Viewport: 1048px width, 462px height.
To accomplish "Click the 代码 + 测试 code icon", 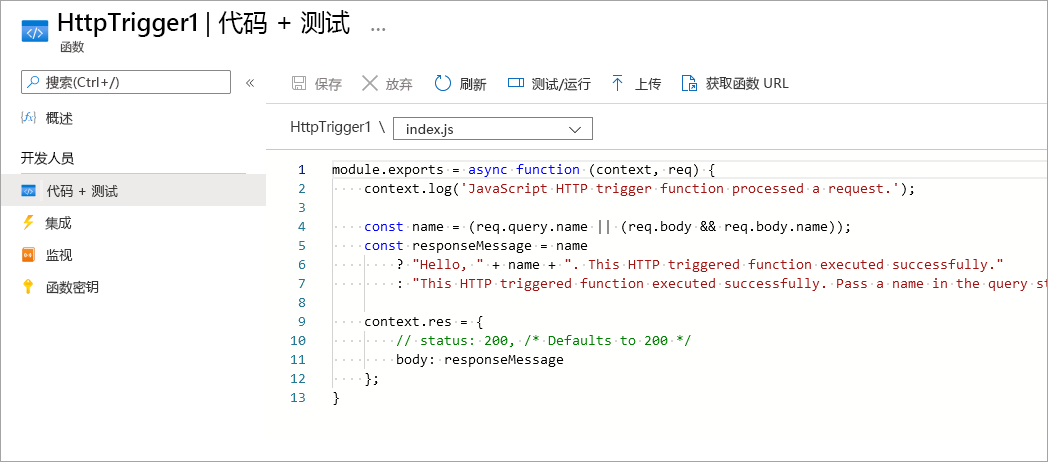I will click(28, 191).
